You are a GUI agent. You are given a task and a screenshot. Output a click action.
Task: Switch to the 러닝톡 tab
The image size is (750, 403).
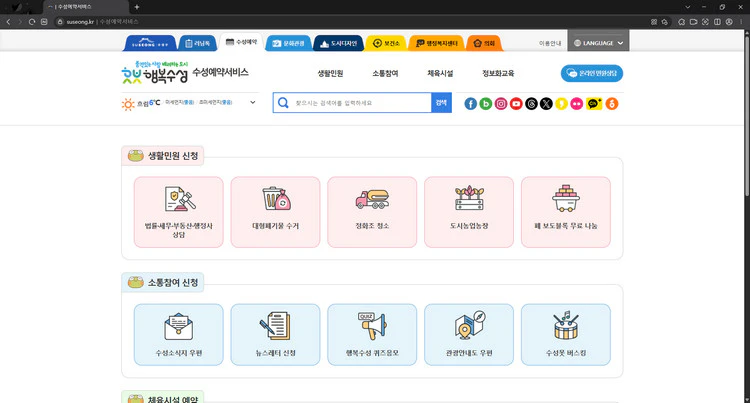(x=198, y=43)
